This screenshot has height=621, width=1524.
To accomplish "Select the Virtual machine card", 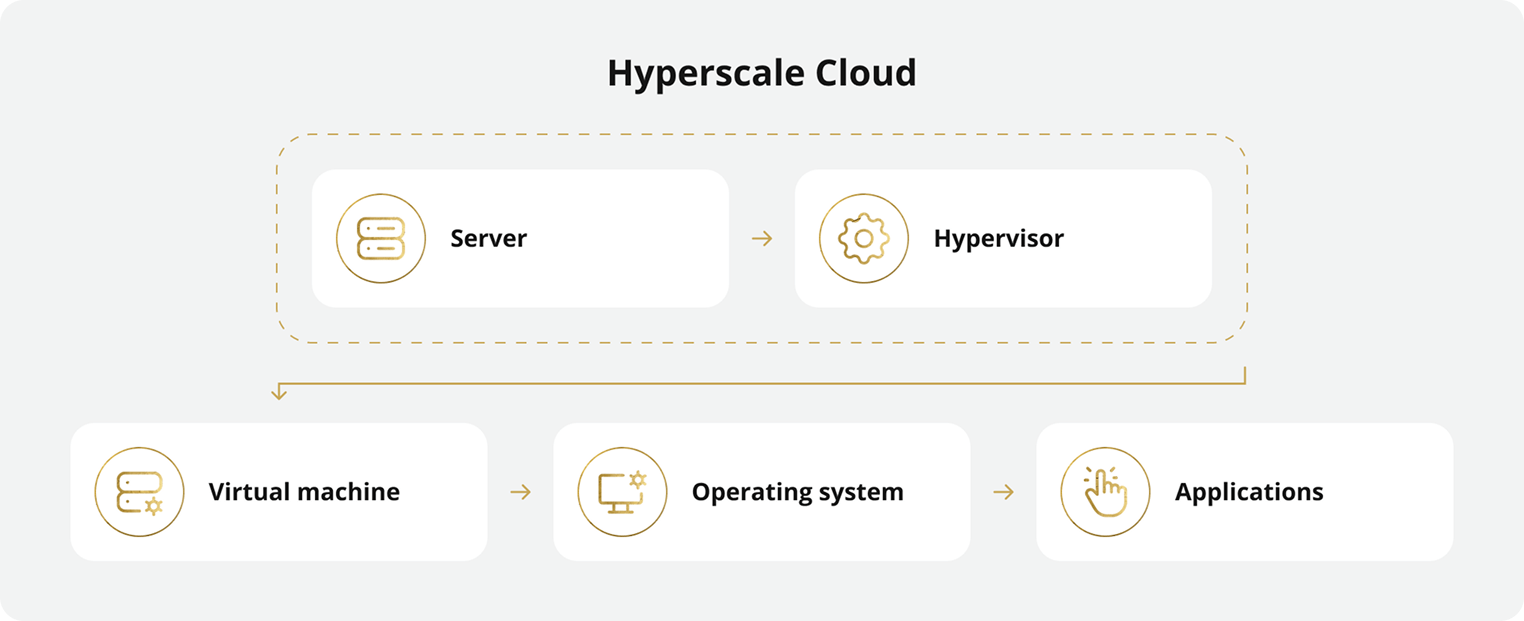I will [278, 491].
